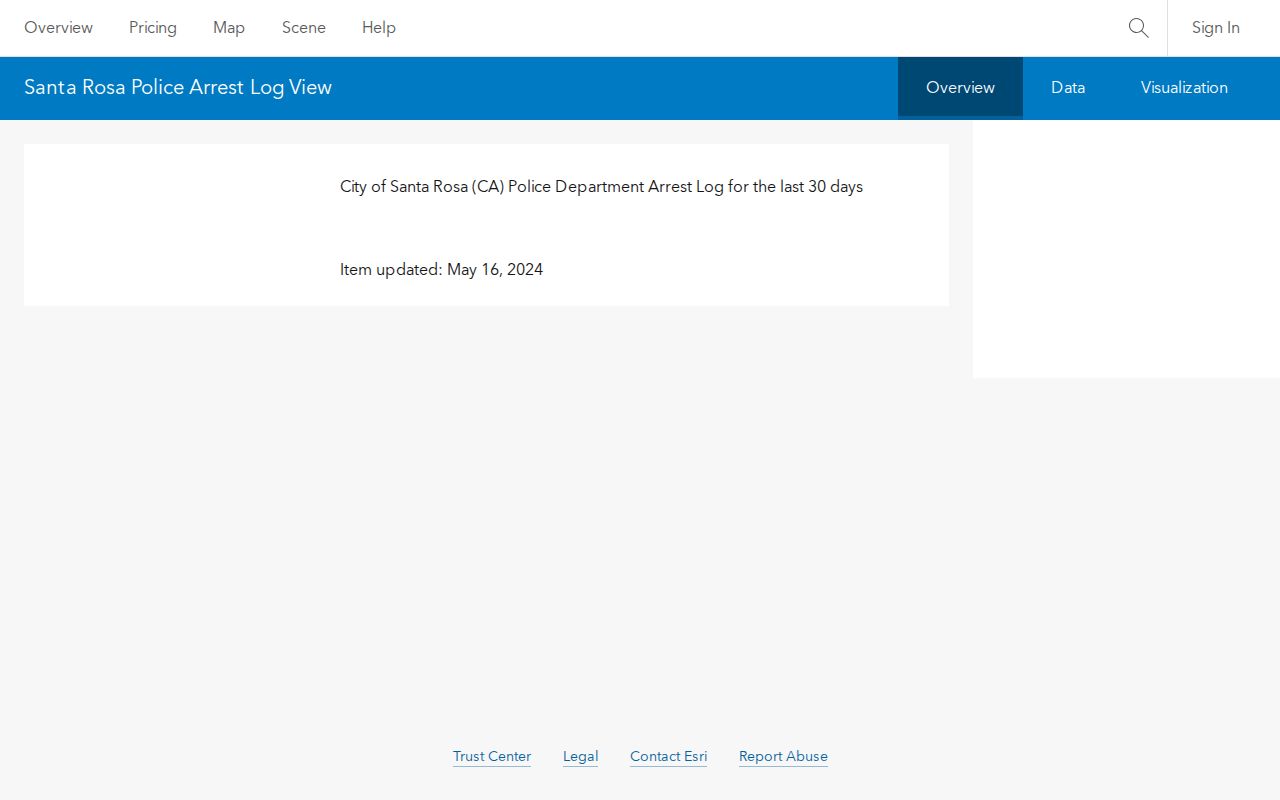Open the Help menu item

click(379, 28)
